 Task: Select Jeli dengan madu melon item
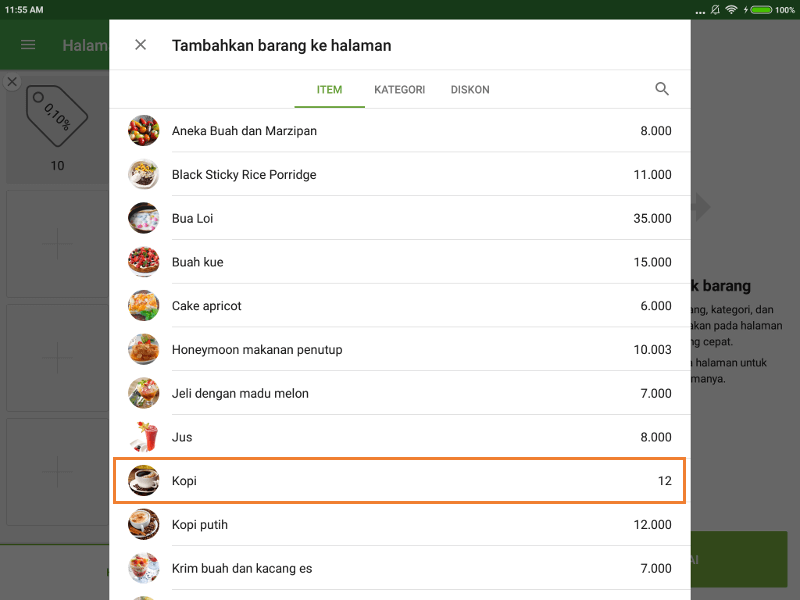pyautogui.click(x=400, y=393)
